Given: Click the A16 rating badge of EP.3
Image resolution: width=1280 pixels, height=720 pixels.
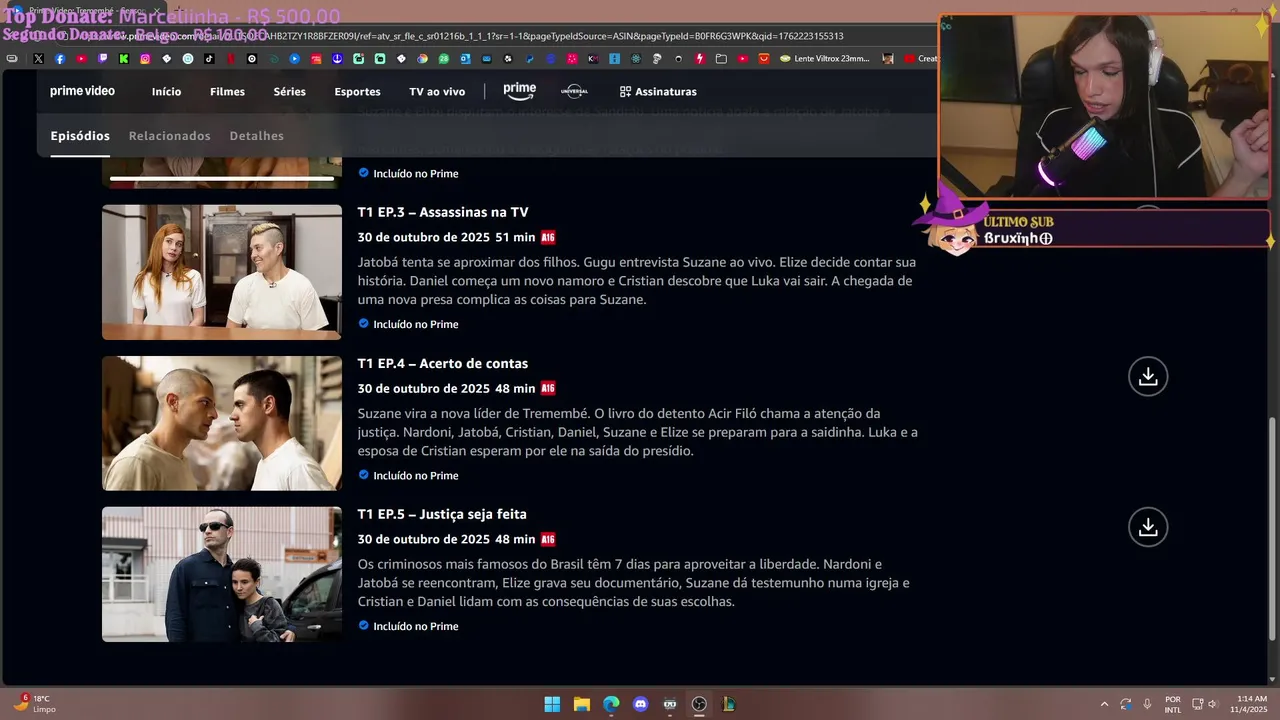Looking at the screenshot, I should 548,237.
